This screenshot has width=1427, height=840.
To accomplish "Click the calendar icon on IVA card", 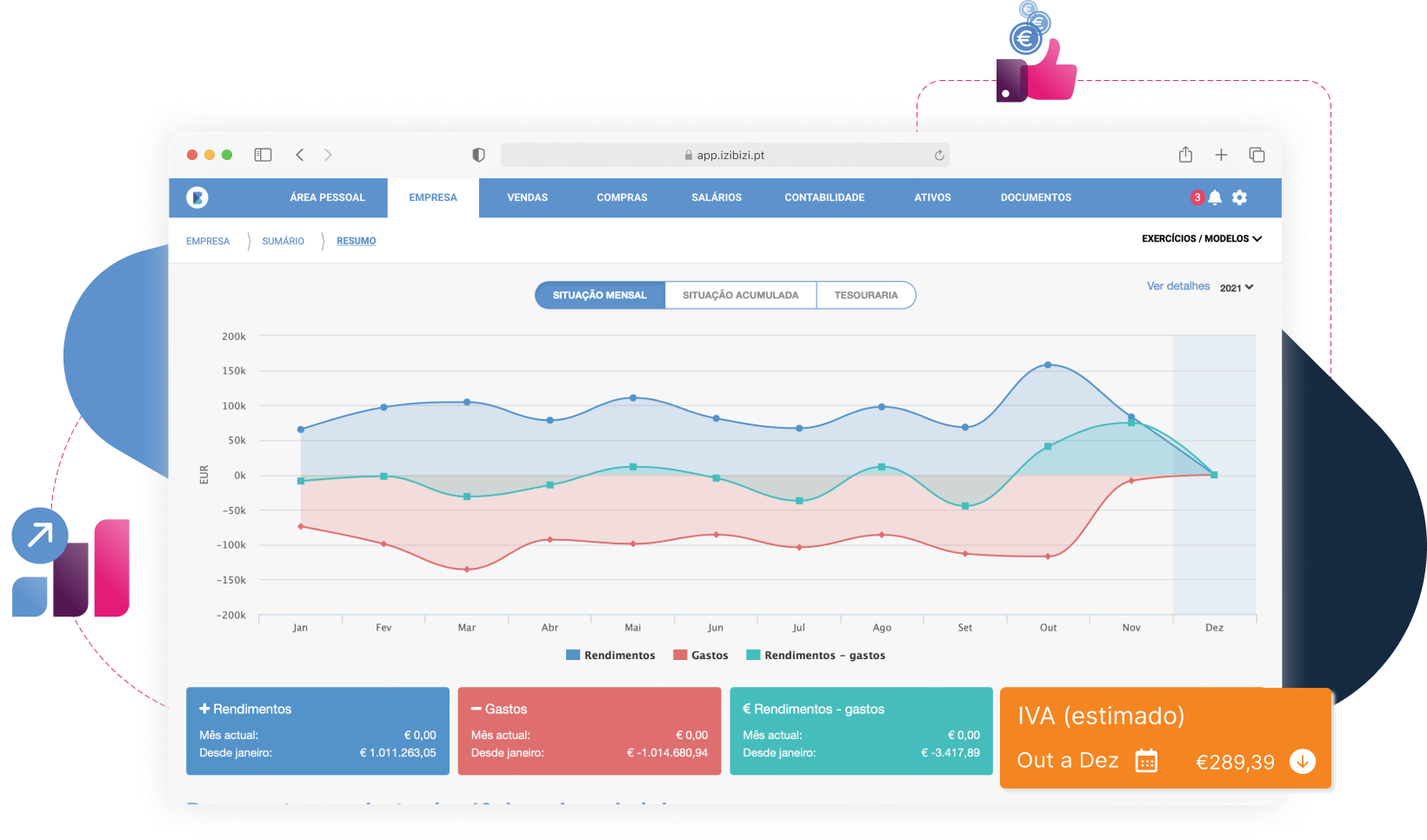I will (x=1146, y=761).
